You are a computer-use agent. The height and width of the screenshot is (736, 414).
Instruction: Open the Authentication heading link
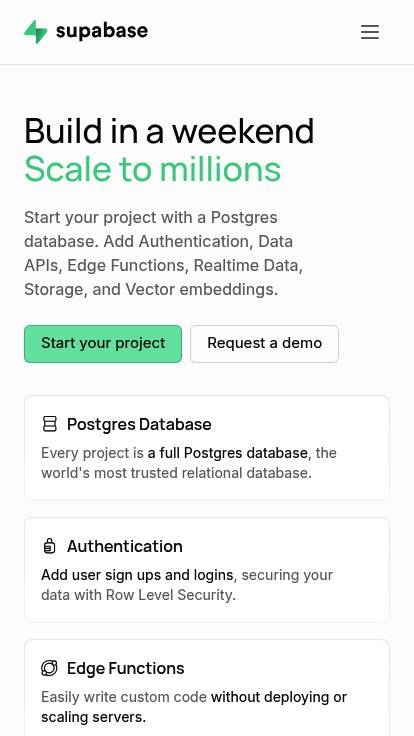tap(125, 546)
